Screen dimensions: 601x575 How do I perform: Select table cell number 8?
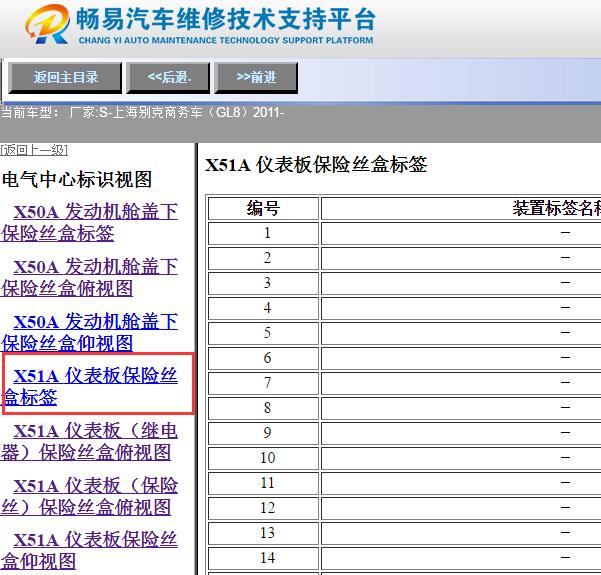pyautogui.click(x=263, y=408)
